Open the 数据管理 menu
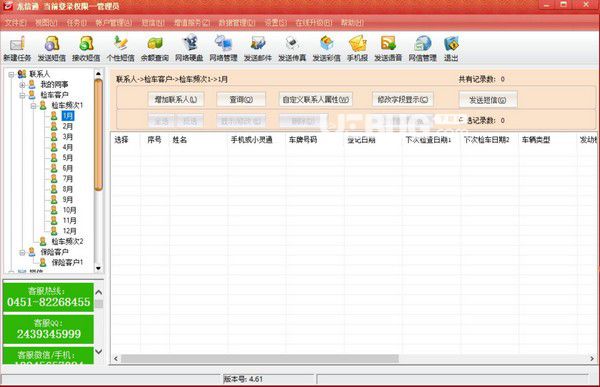Viewport: 600px width, 387px height. (x=237, y=23)
